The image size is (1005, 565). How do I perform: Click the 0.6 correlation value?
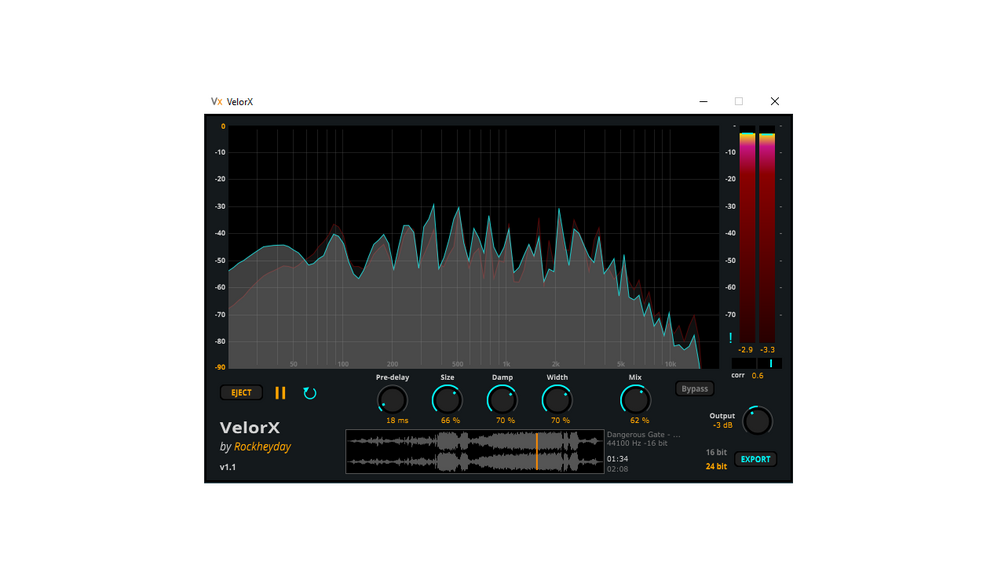(x=758, y=375)
